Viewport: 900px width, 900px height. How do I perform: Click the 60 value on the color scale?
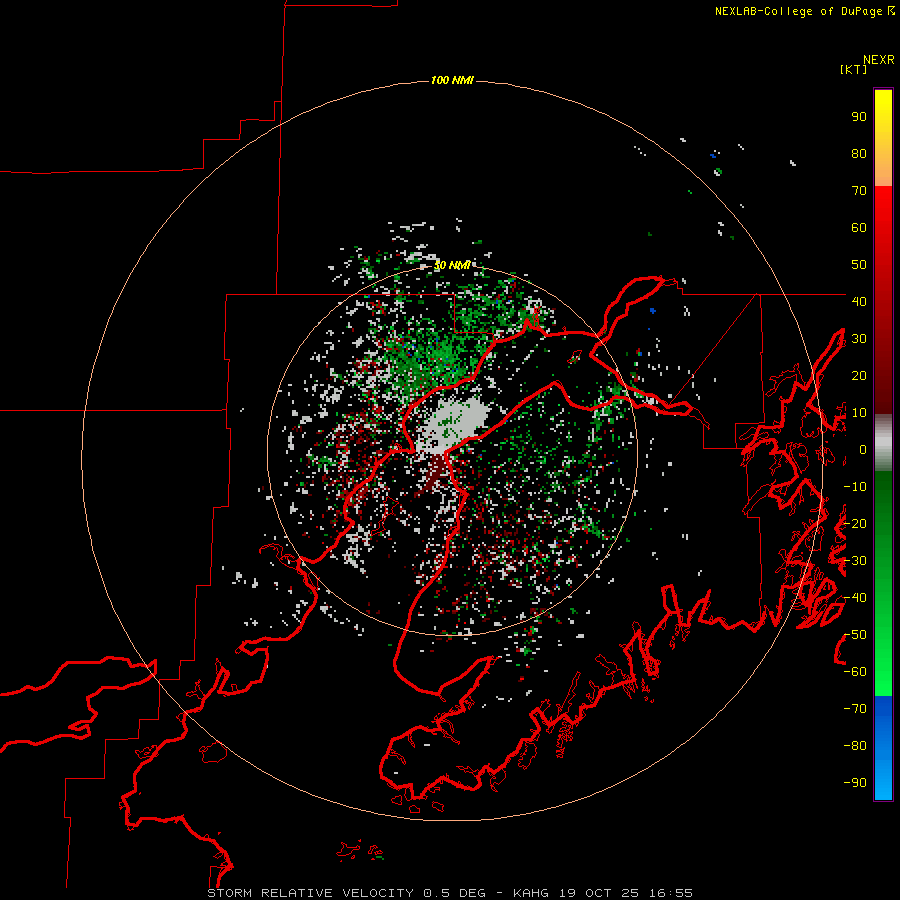(x=859, y=228)
